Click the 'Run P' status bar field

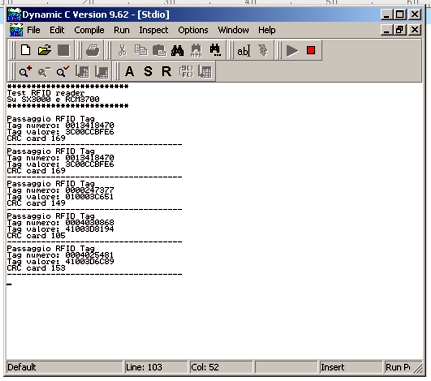pyautogui.click(x=398, y=367)
